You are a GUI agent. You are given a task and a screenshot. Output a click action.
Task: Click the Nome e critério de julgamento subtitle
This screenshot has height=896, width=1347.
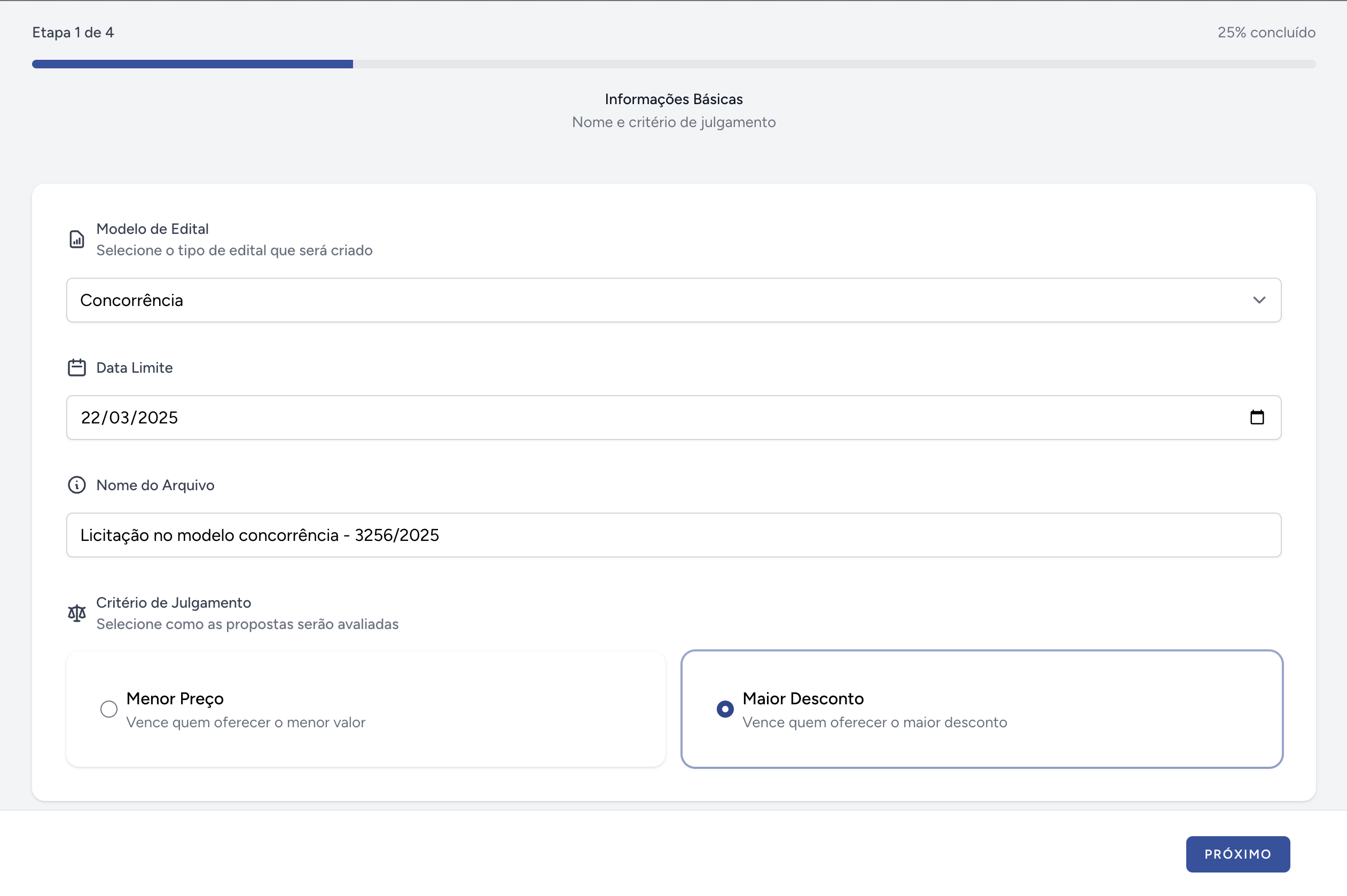(673, 122)
